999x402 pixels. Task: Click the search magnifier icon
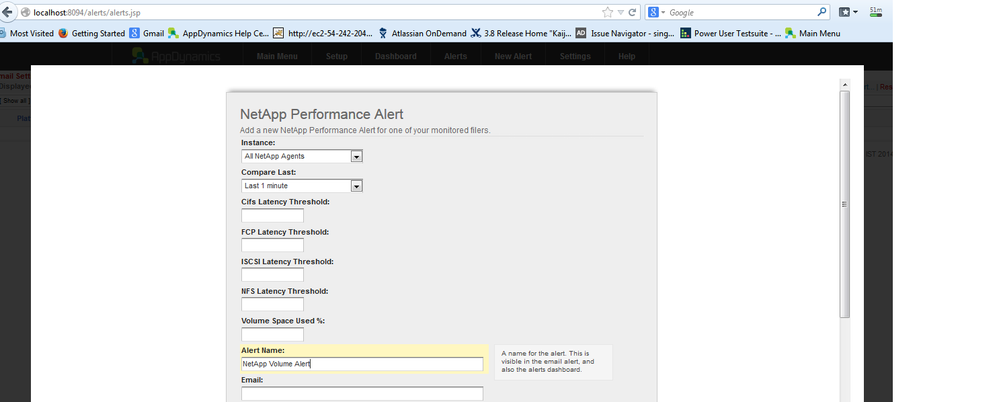822,12
